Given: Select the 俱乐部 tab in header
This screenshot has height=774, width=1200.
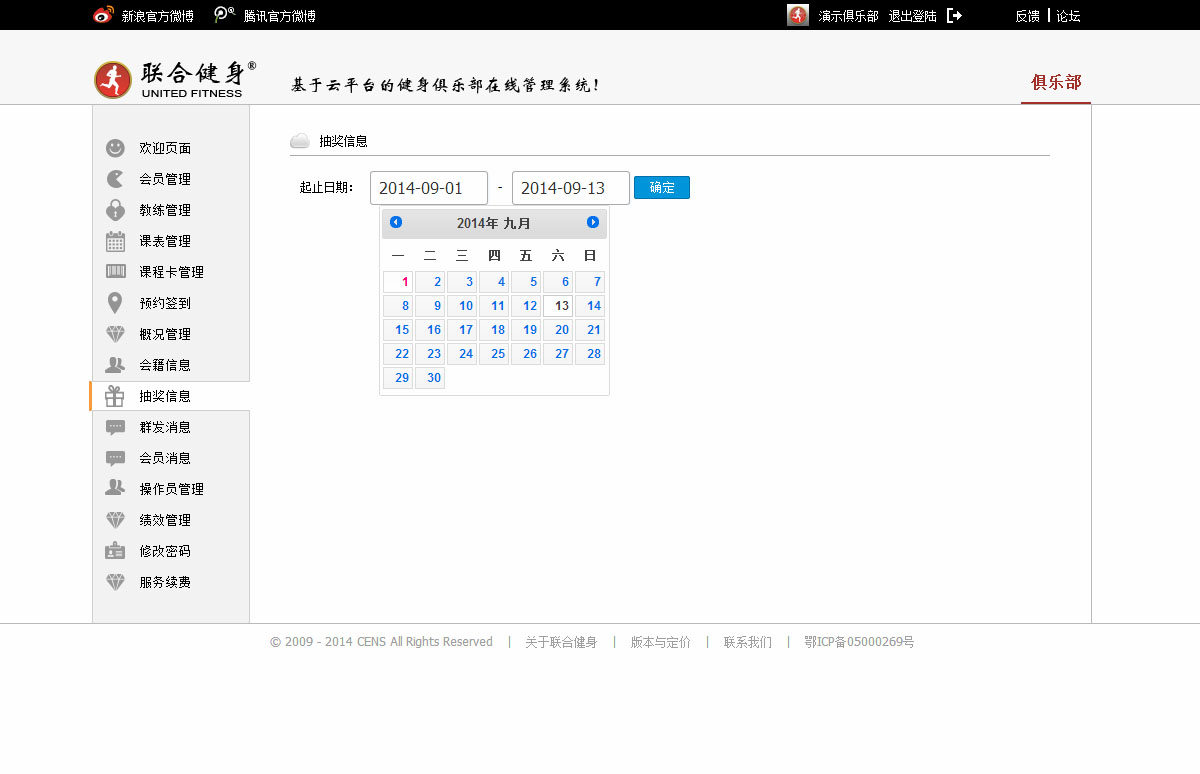Looking at the screenshot, I should point(1056,83).
